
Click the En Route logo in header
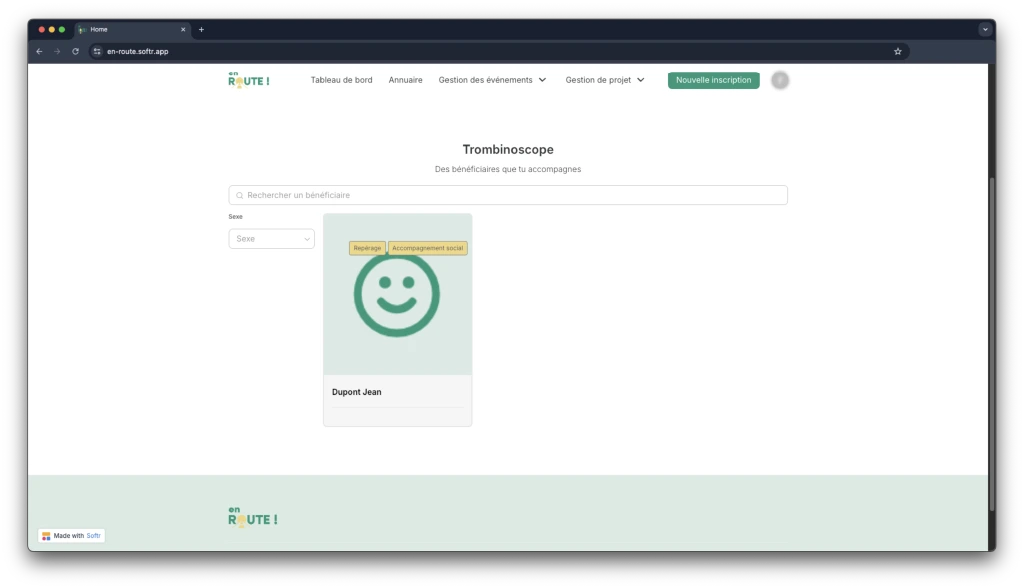(248, 80)
